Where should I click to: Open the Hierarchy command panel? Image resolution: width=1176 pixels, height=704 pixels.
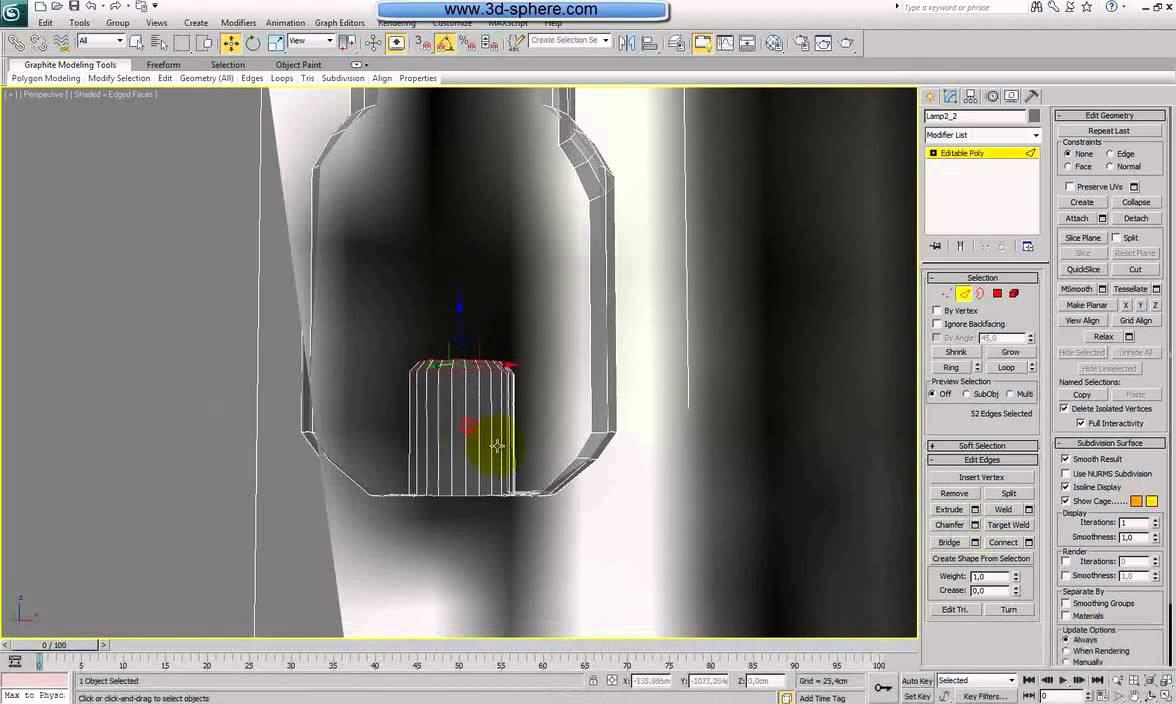(971, 96)
